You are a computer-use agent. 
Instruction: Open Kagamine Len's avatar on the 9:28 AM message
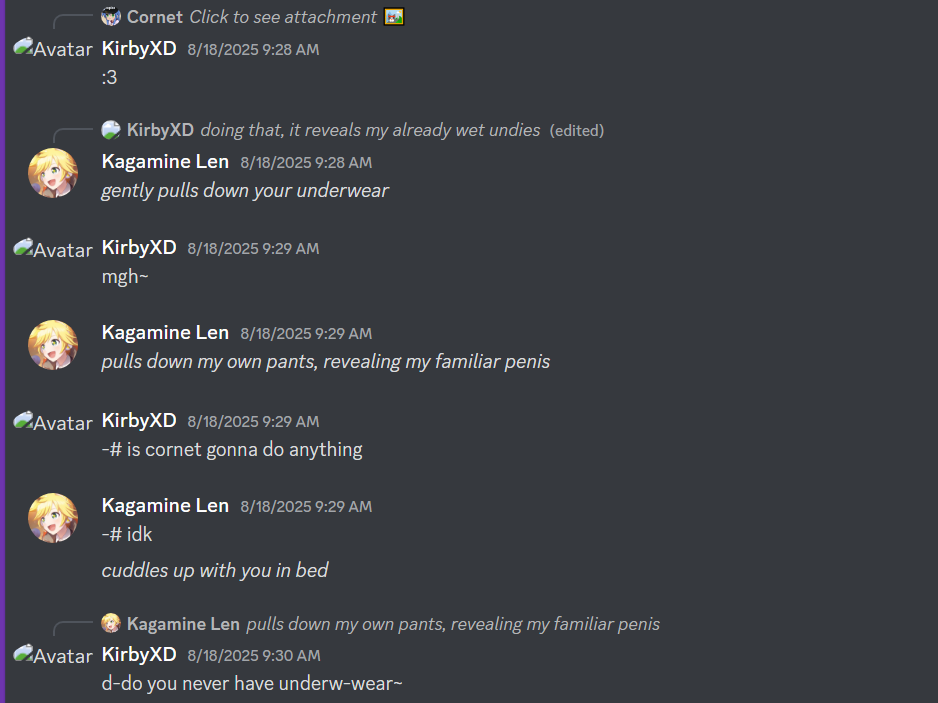[53, 173]
